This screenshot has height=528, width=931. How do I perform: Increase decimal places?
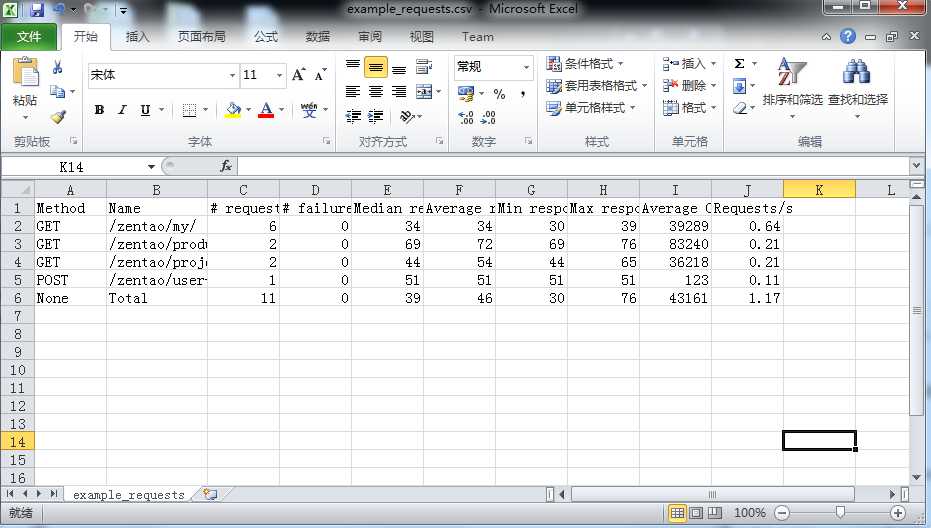click(466, 117)
